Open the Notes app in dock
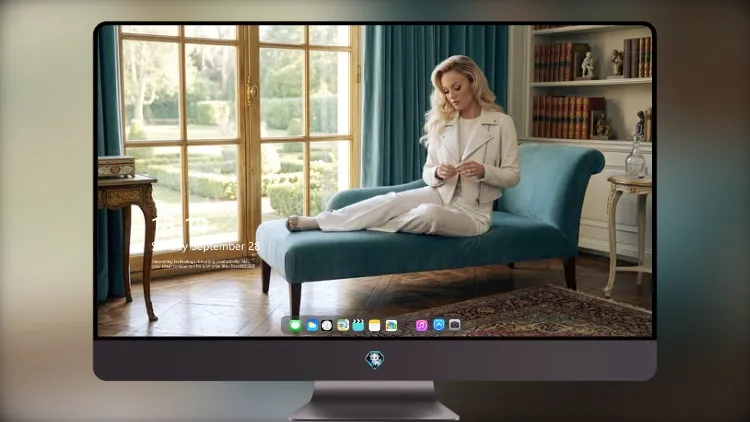Screen dimensions: 750x422 point(375,325)
